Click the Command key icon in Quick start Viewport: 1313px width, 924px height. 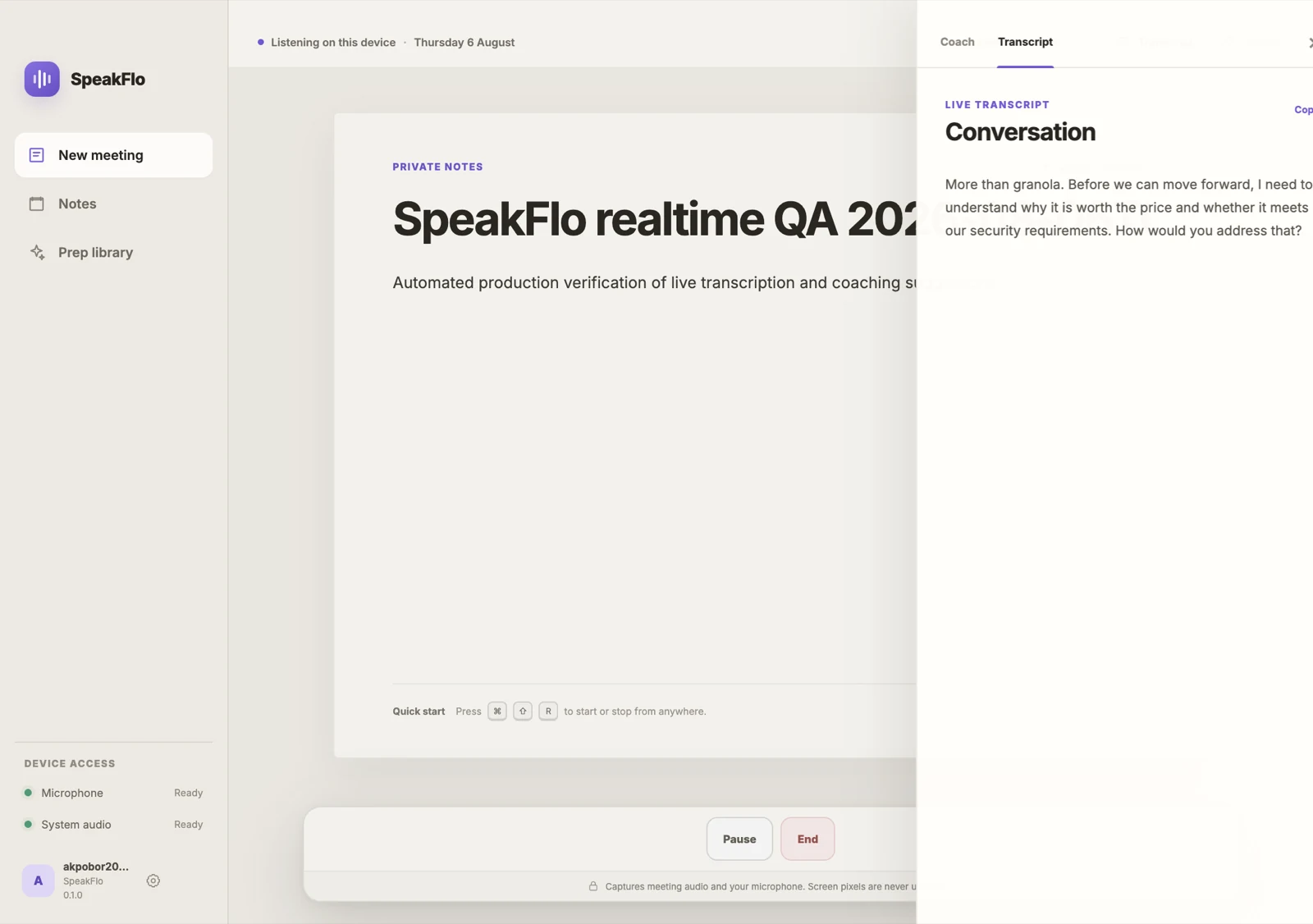(x=497, y=711)
